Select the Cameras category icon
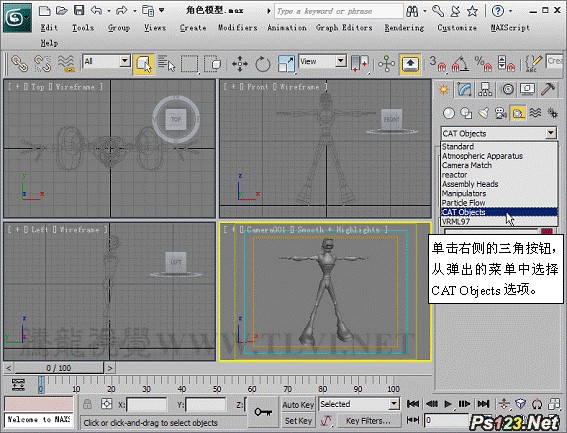The image size is (567, 433). pyautogui.click(x=500, y=113)
